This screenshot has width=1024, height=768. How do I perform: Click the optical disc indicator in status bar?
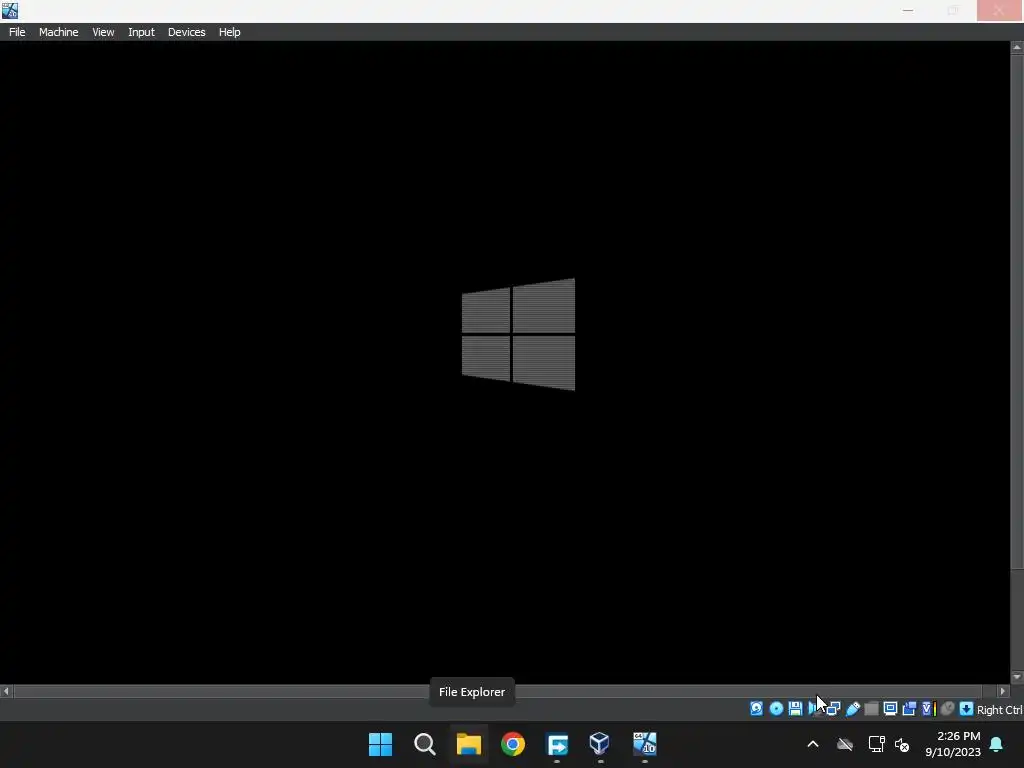(x=776, y=709)
